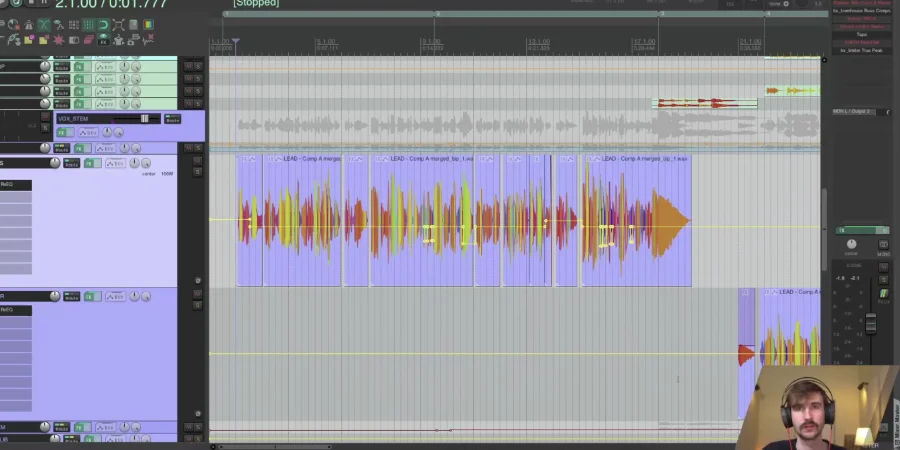The height and width of the screenshot is (450, 900).
Task: Mute the second LEAD vocal track
Action: pyautogui.click(x=197, y=294)
